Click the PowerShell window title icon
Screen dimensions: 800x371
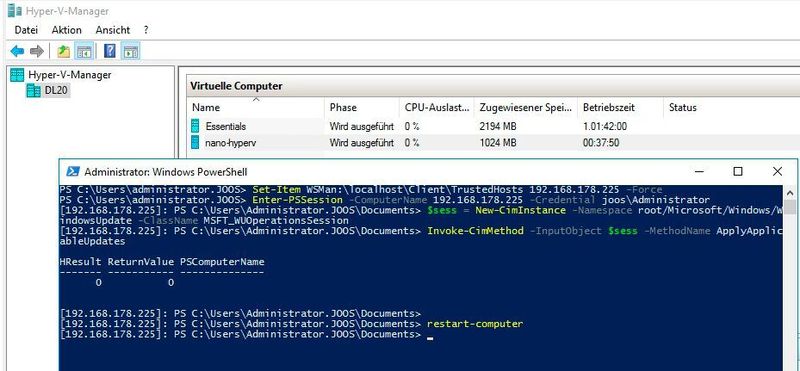click(73, 171)
